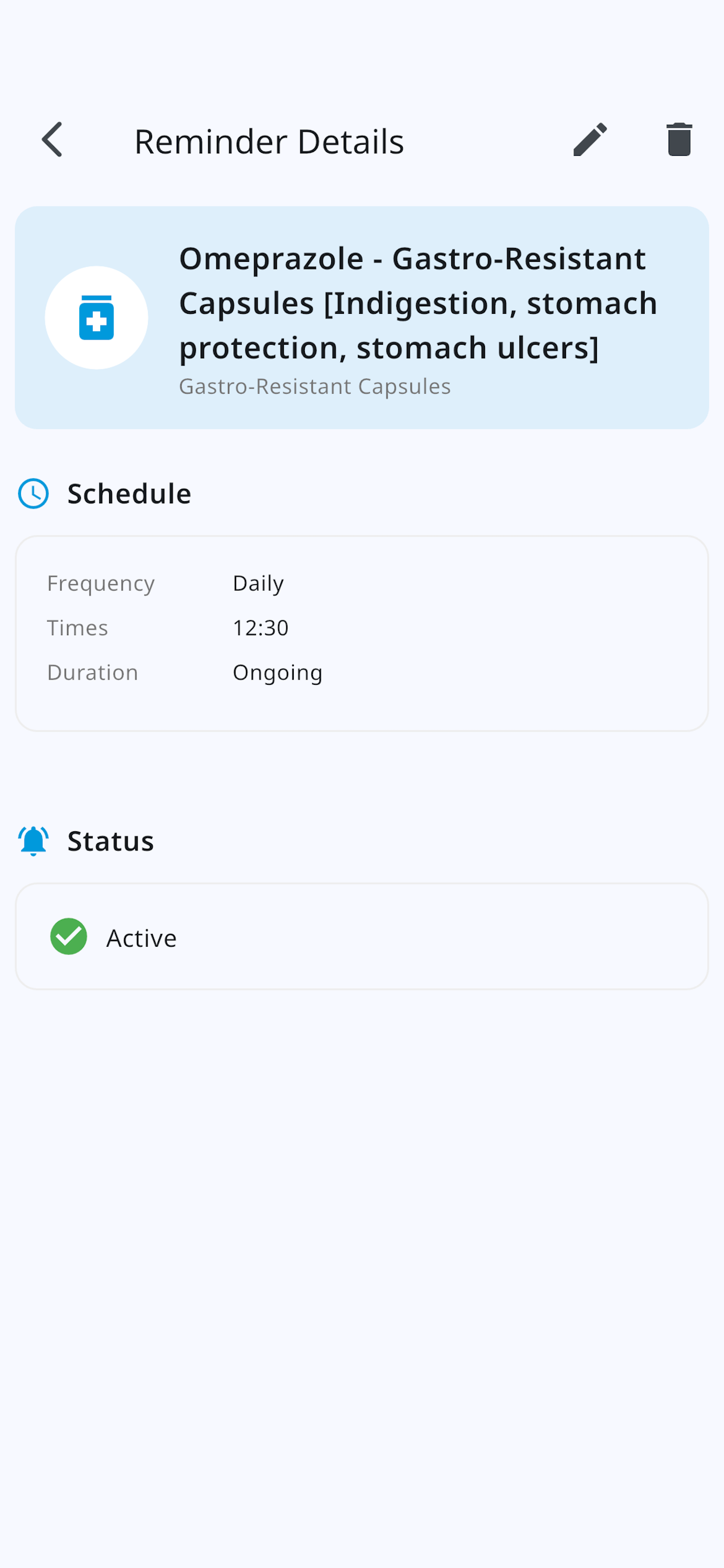Tap the green Active checkmark icon

coord(69,937)
